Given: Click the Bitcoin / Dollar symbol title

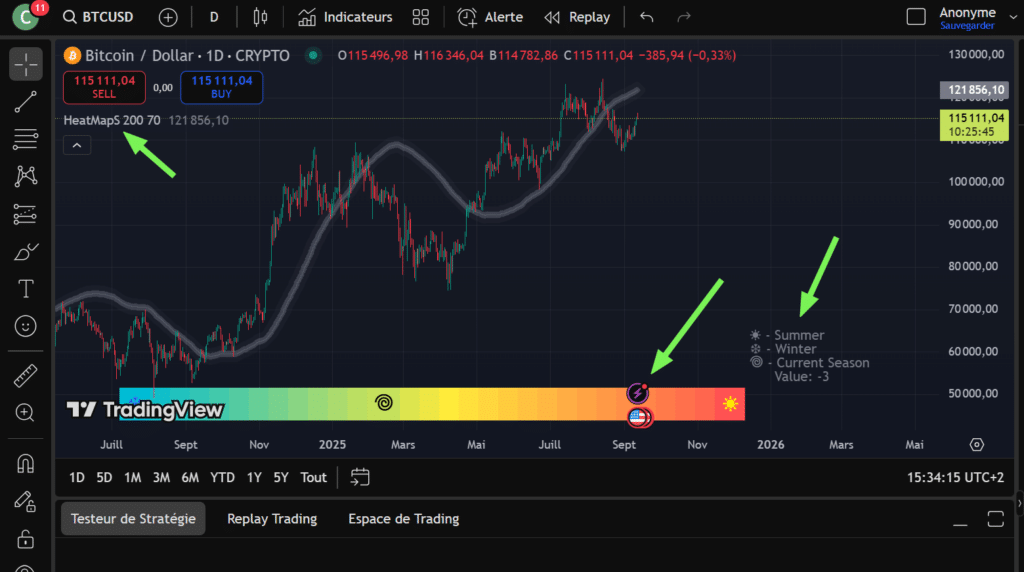Looking at the screenshot, I should pyautogui.click(x=187, y=56).
